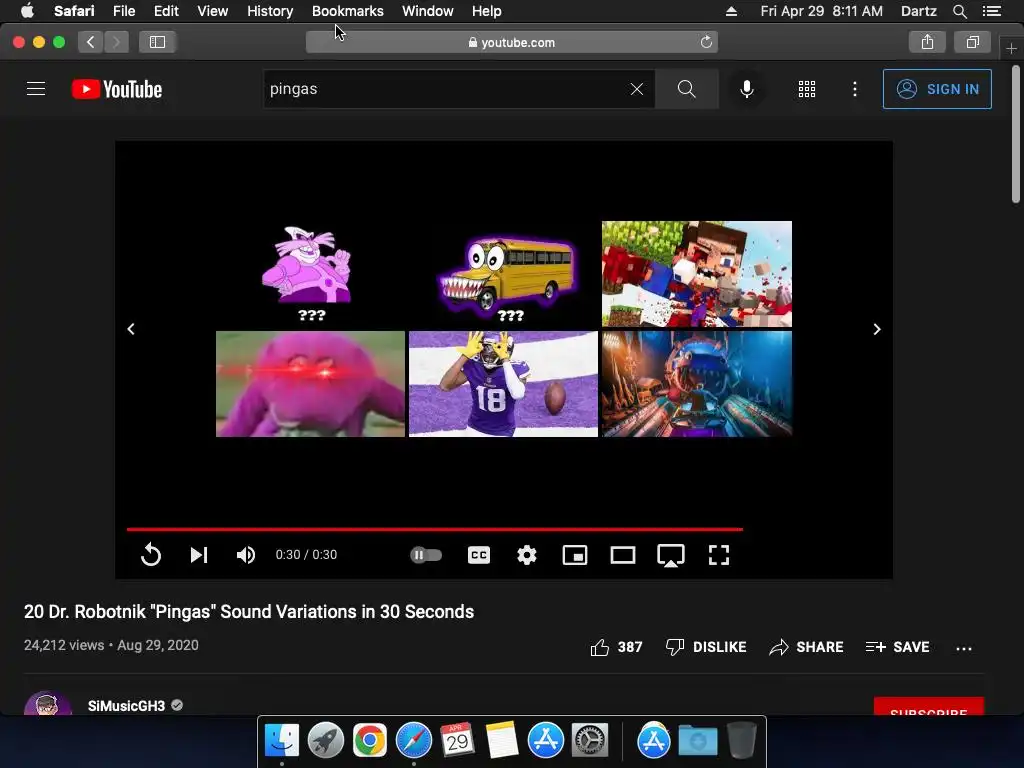Open more actions ellipsis under video
The height and width of the screenshot is (768, 1024).
tap(964, 648)
